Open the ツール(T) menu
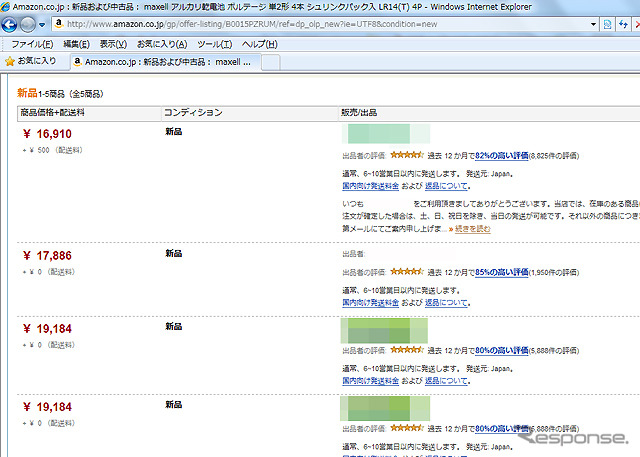The height and width of the screenshot is (457, 640). tap(215, 44)
